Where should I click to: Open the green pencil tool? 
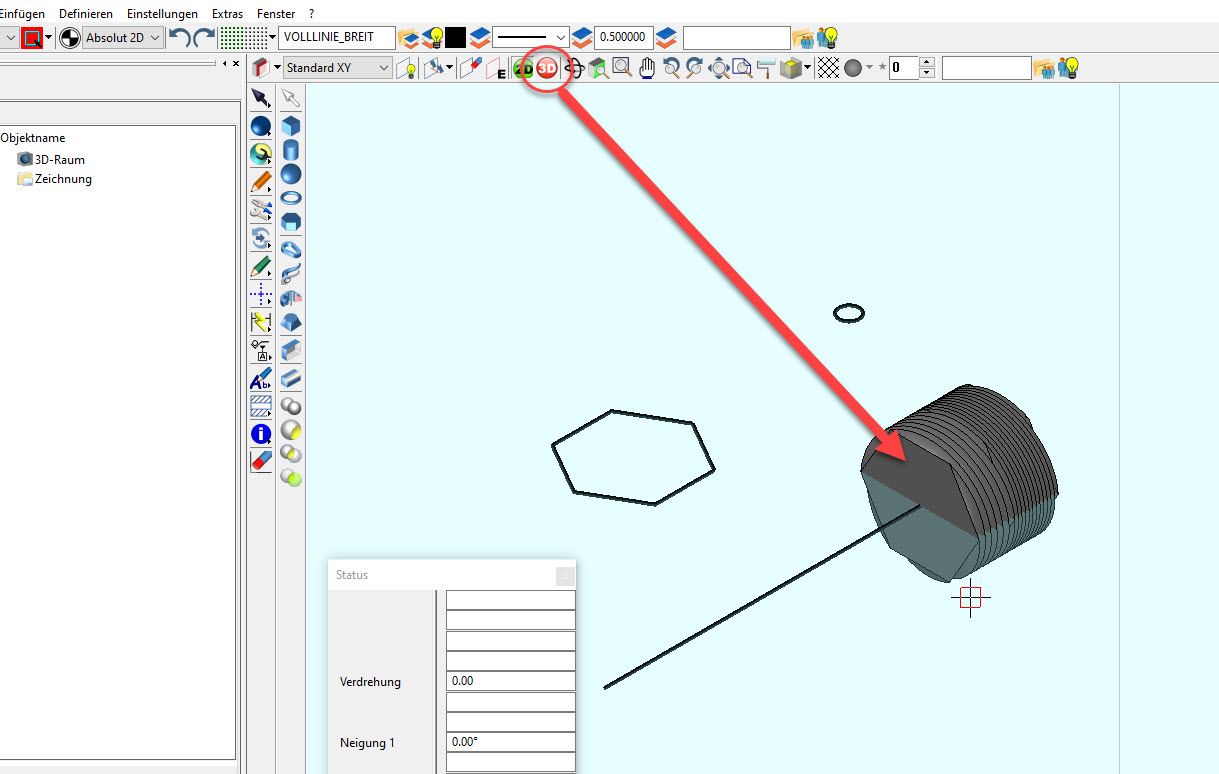tap(260, 266)
